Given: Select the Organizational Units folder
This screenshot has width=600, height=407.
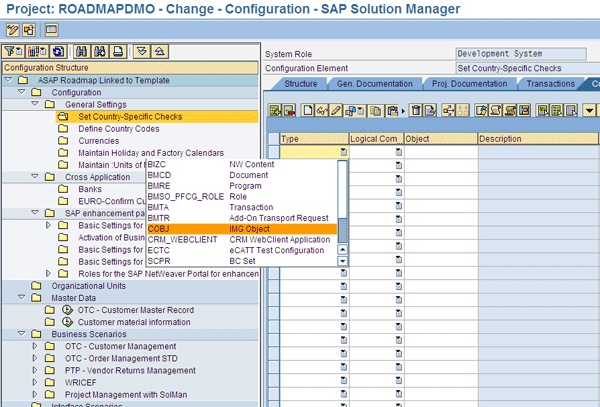Looking at the screenshot, I should (88, 286).
